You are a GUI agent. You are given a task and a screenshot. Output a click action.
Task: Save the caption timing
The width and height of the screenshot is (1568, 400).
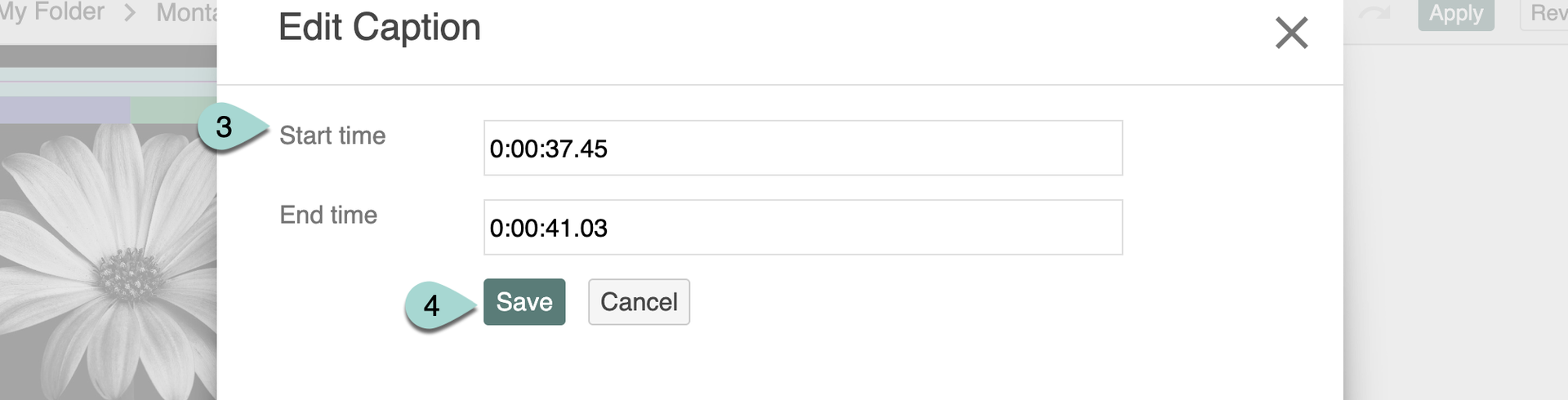click(x=523, y=302)
